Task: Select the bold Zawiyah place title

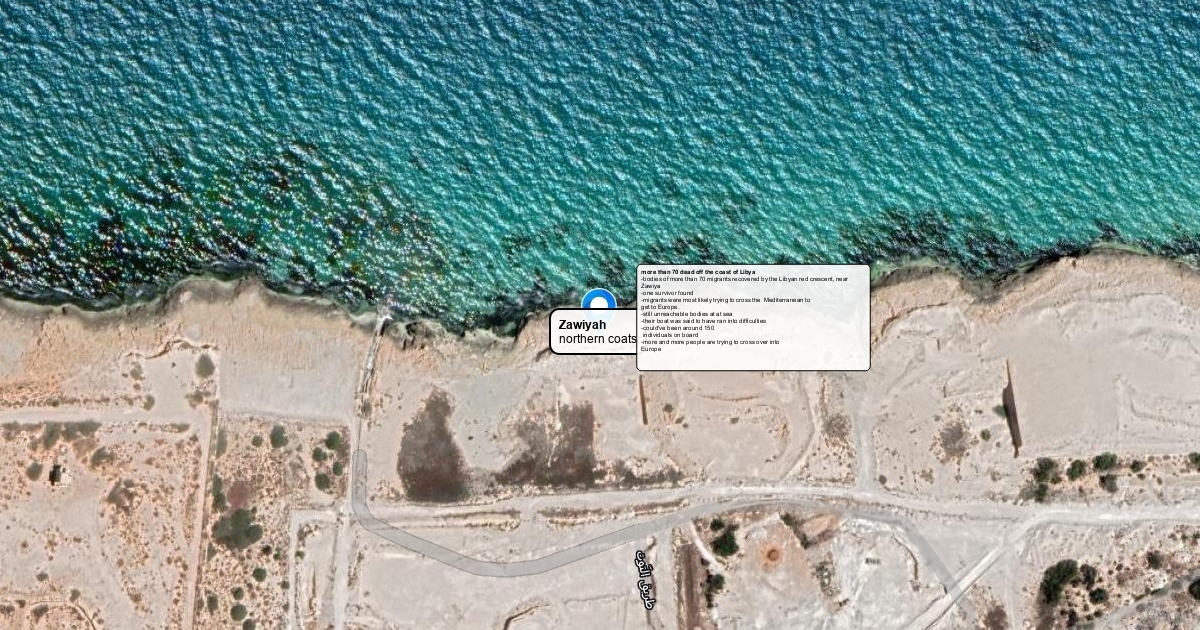Action: click(582, 325)
